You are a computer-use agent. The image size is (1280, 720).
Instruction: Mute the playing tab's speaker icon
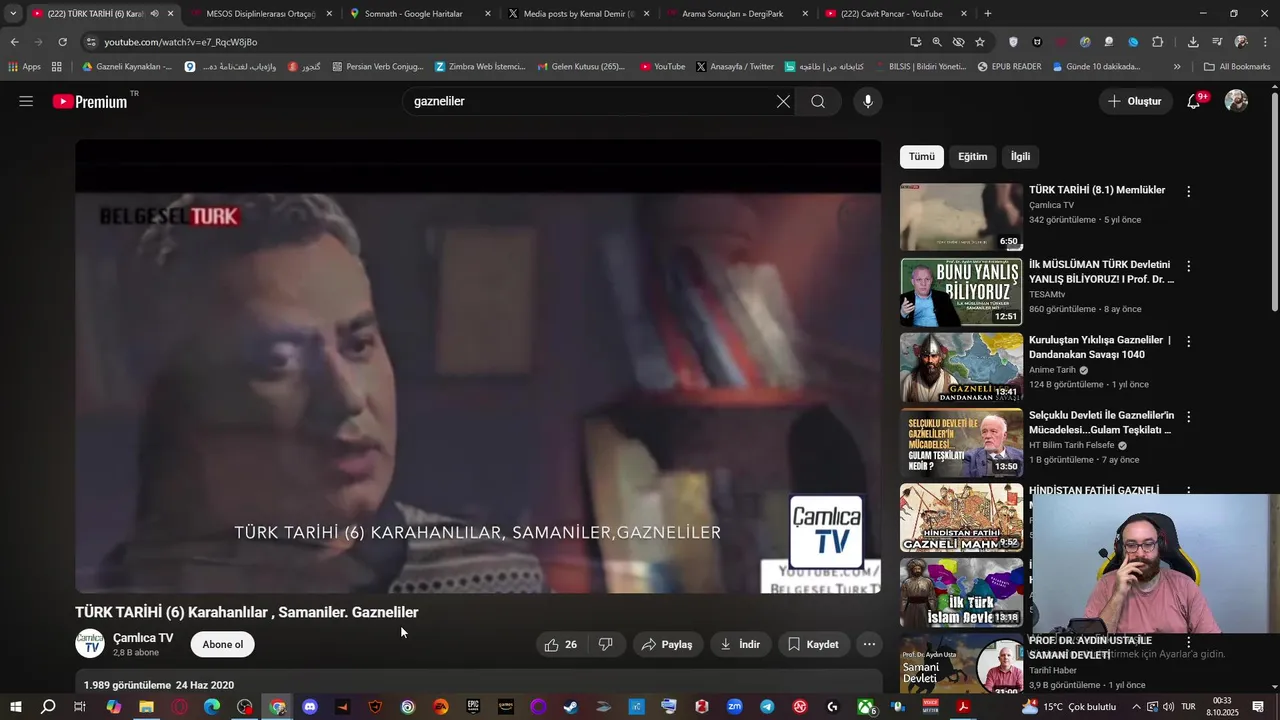[x=154, y=14]
